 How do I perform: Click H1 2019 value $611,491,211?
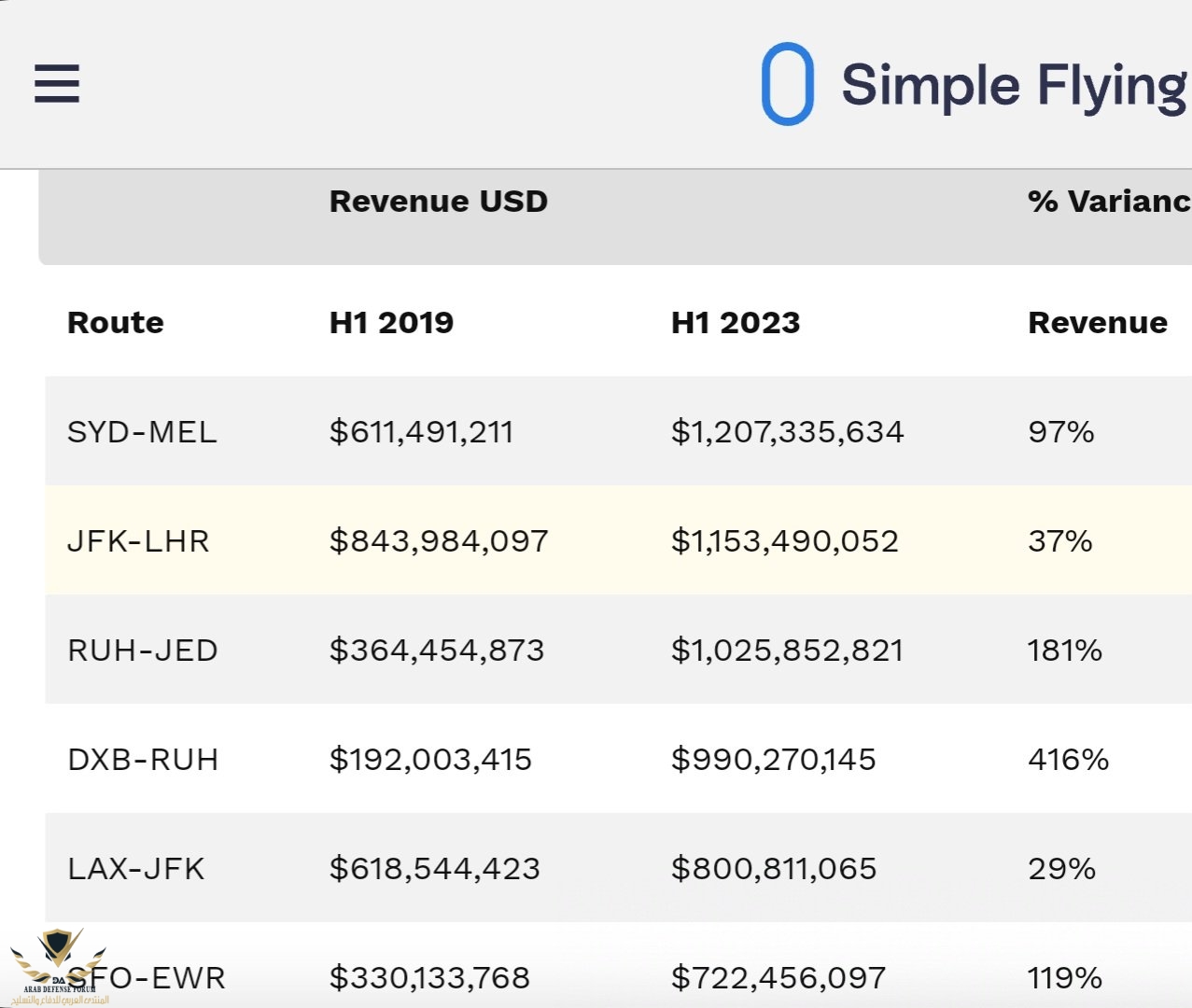pos(421,432)
